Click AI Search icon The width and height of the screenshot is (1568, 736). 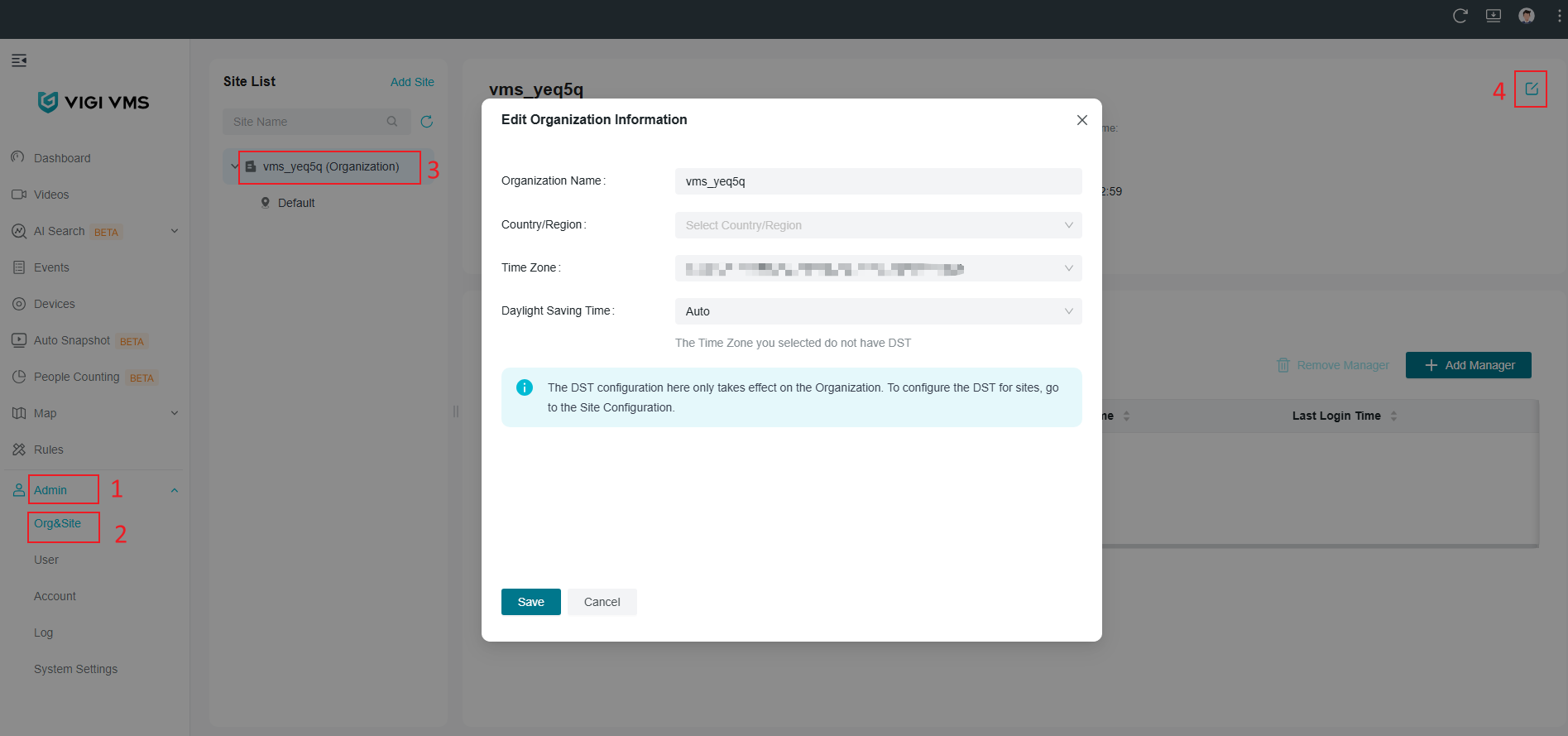pyautogui.click(x=18, y=231)
